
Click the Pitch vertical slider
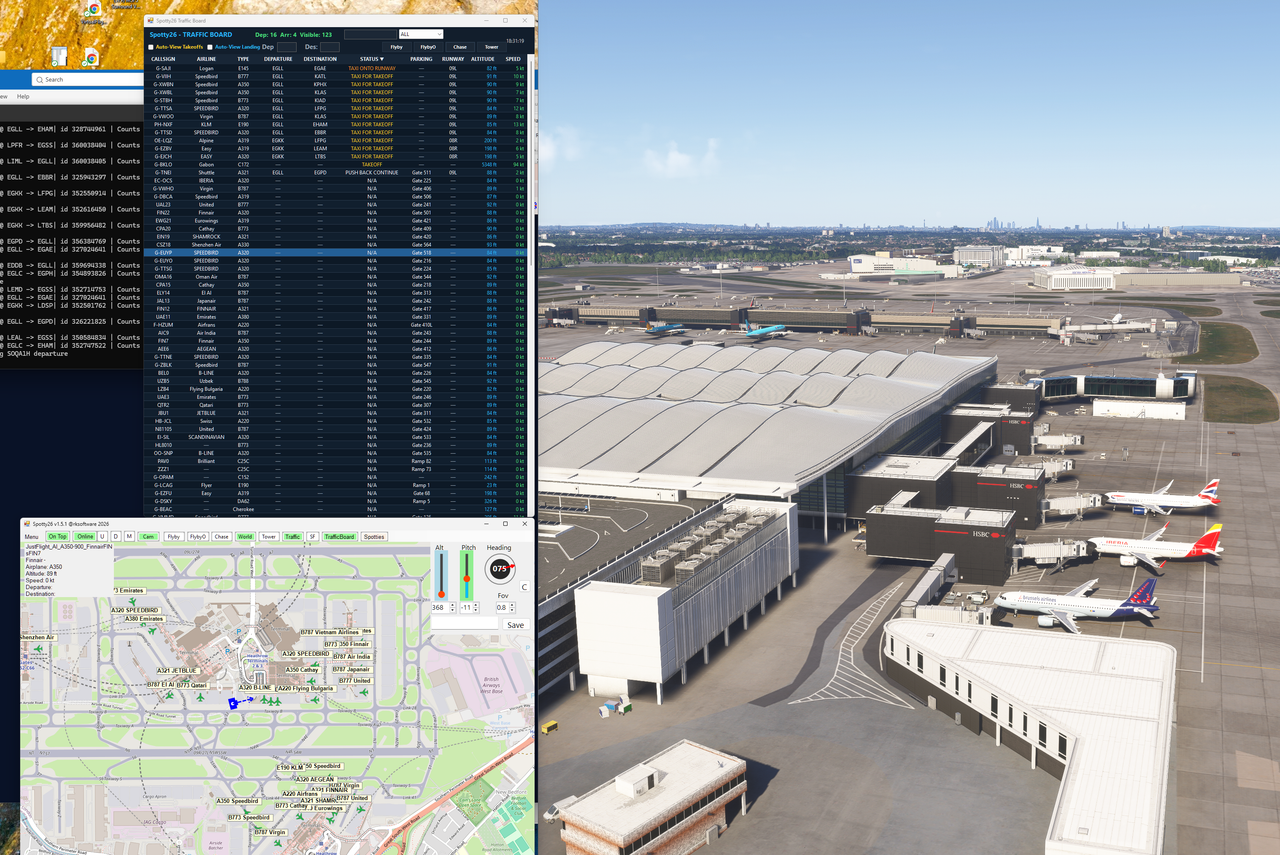pyautogui.click(x=466, y=576)
